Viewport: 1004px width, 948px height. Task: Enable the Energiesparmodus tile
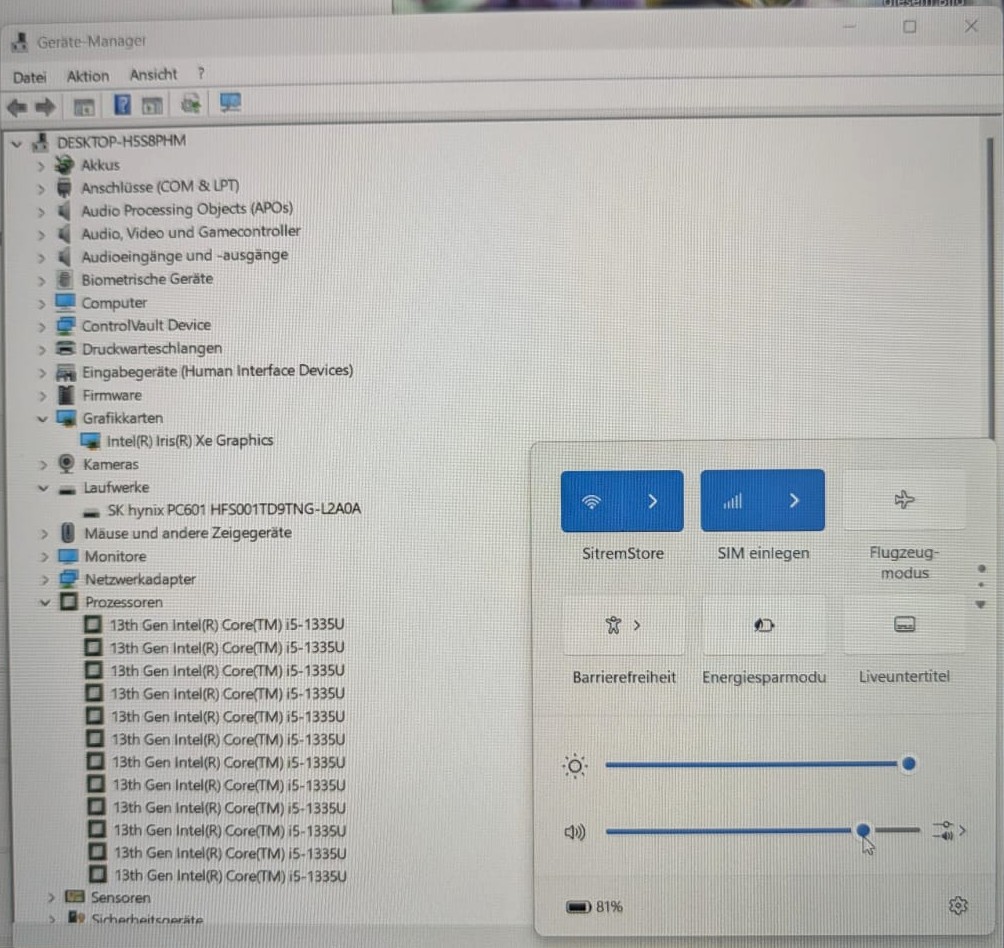click(763, 625)
